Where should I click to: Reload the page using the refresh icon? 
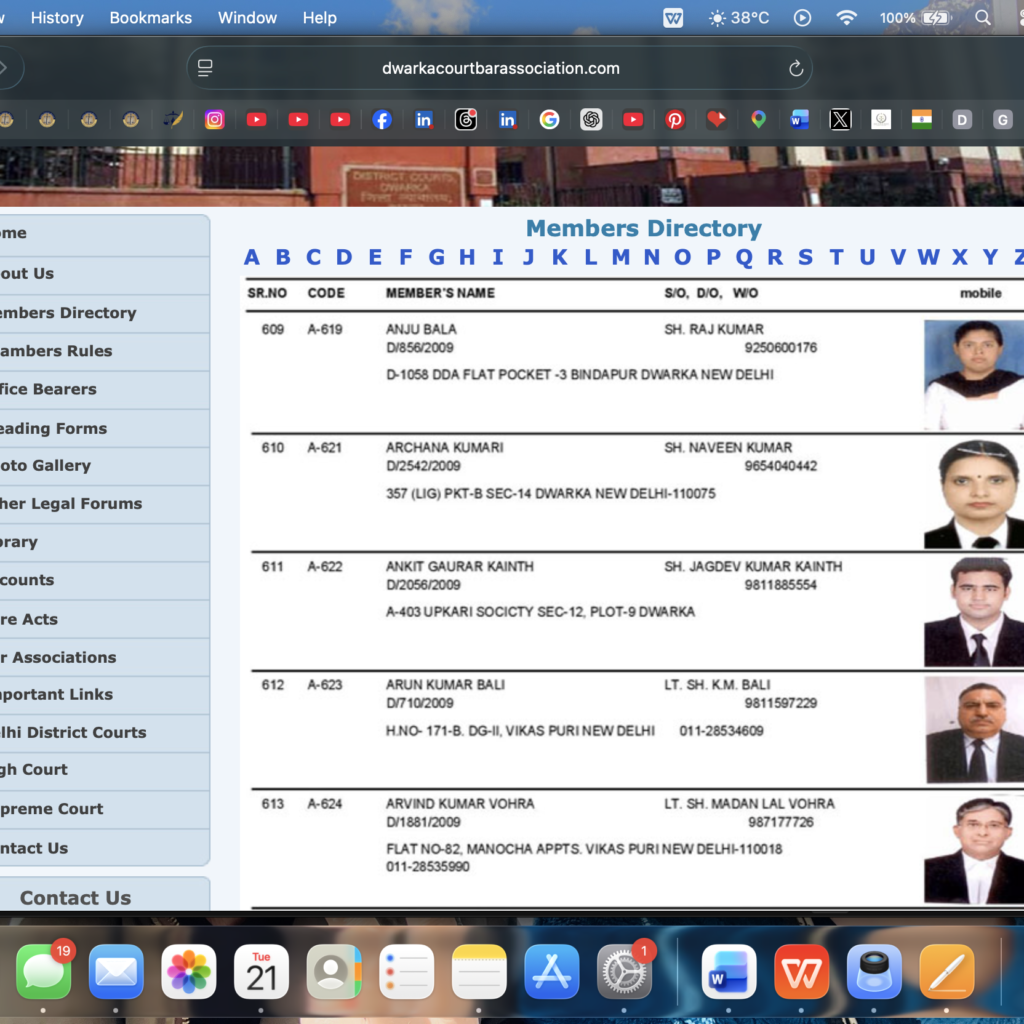click(795, 68)
